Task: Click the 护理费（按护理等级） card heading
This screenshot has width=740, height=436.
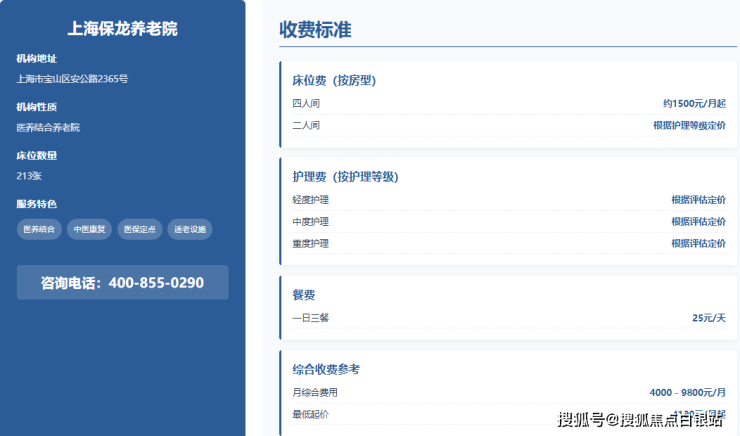Action: pos(345,177)
